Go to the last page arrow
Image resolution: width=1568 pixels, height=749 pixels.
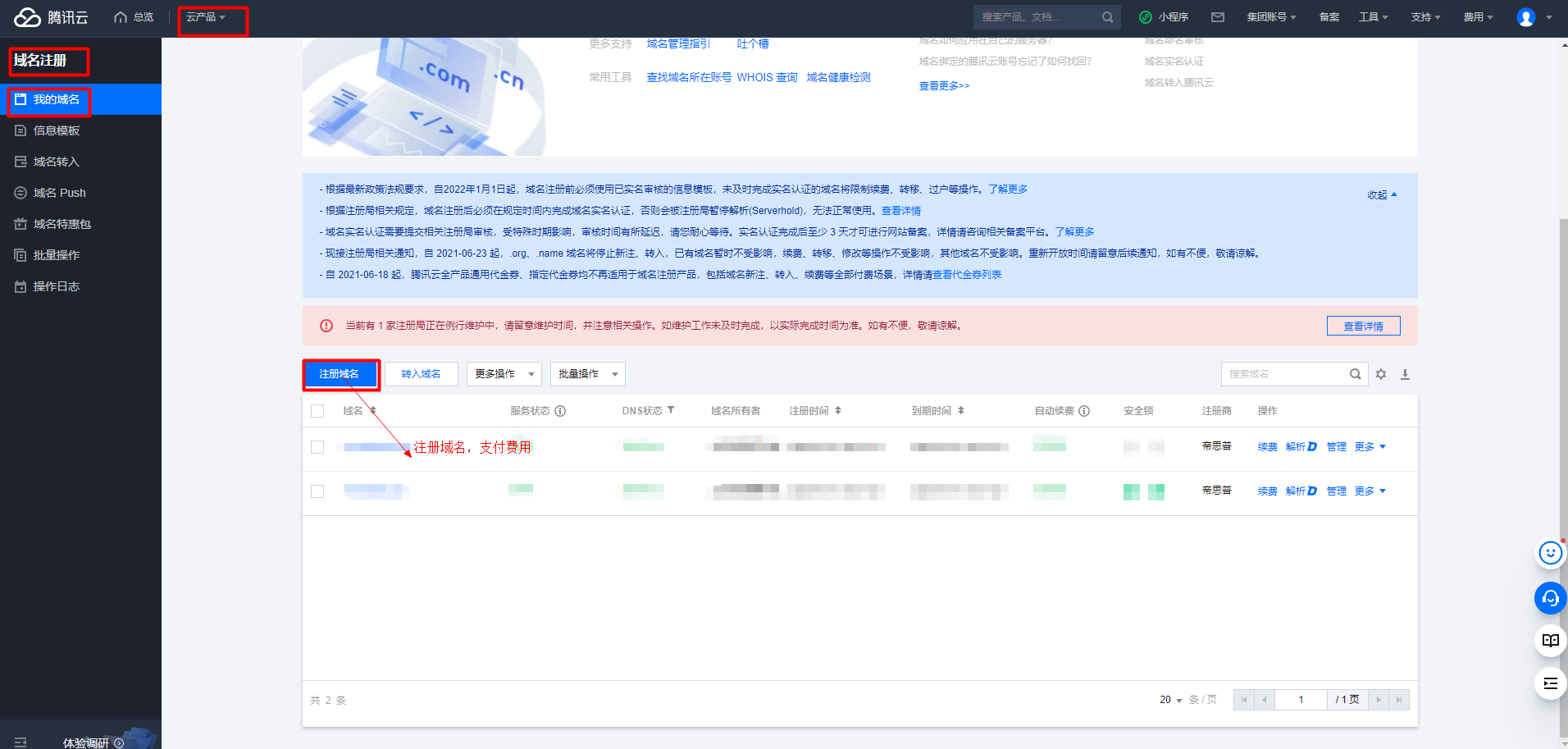click(1399, 700)
